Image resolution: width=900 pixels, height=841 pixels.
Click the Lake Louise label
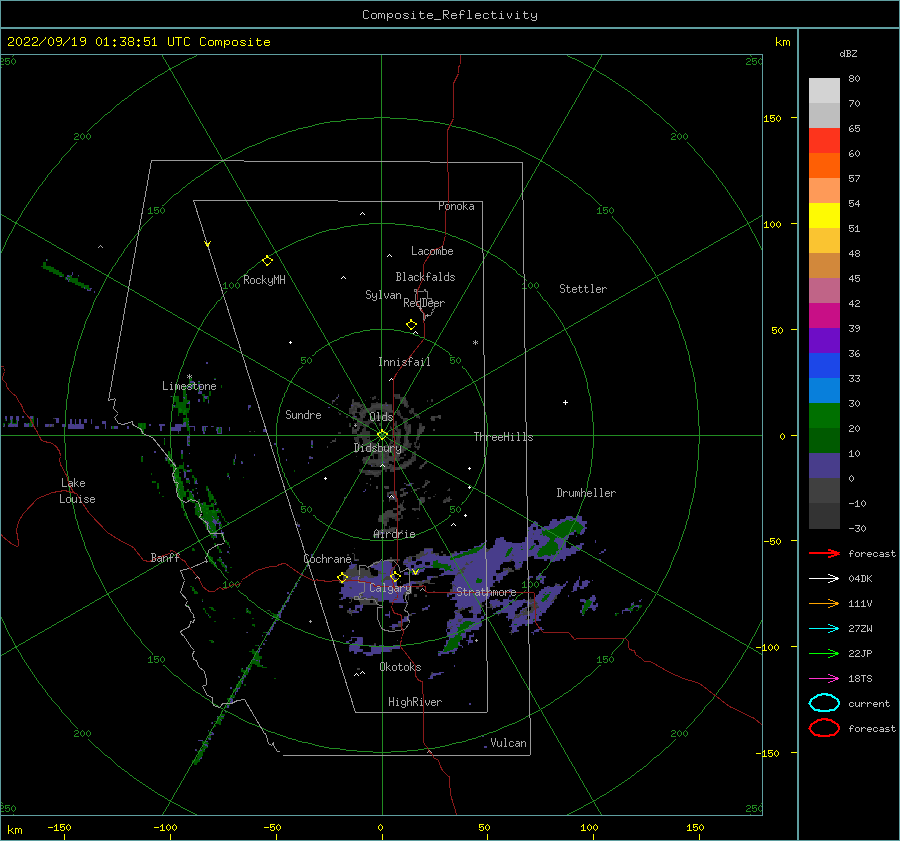(x=77, y=491)
